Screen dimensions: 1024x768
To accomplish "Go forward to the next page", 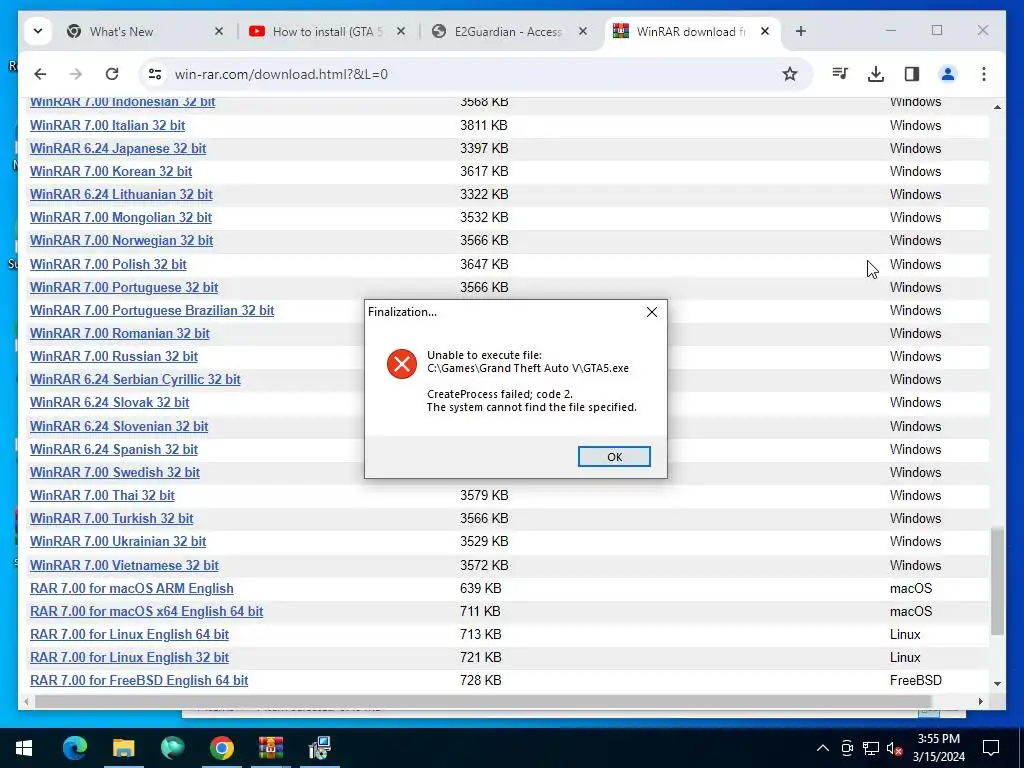I will click(x=76, y=74).
